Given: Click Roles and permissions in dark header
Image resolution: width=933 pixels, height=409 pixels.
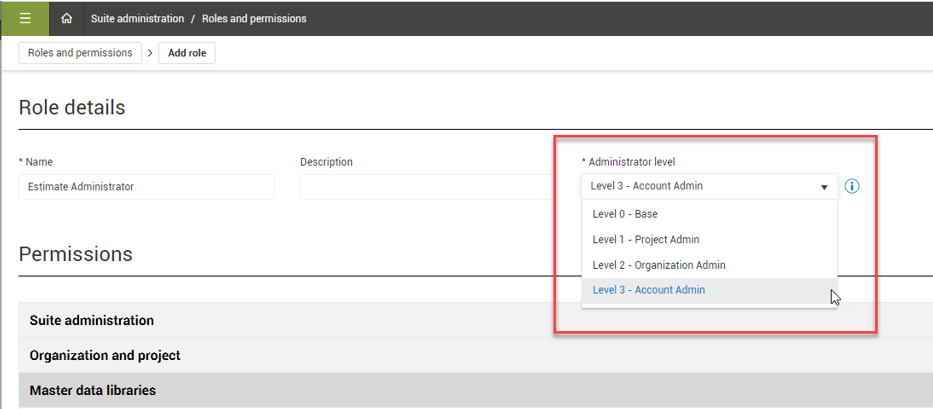Looking at the screenshot, I should tap(254, 18).
